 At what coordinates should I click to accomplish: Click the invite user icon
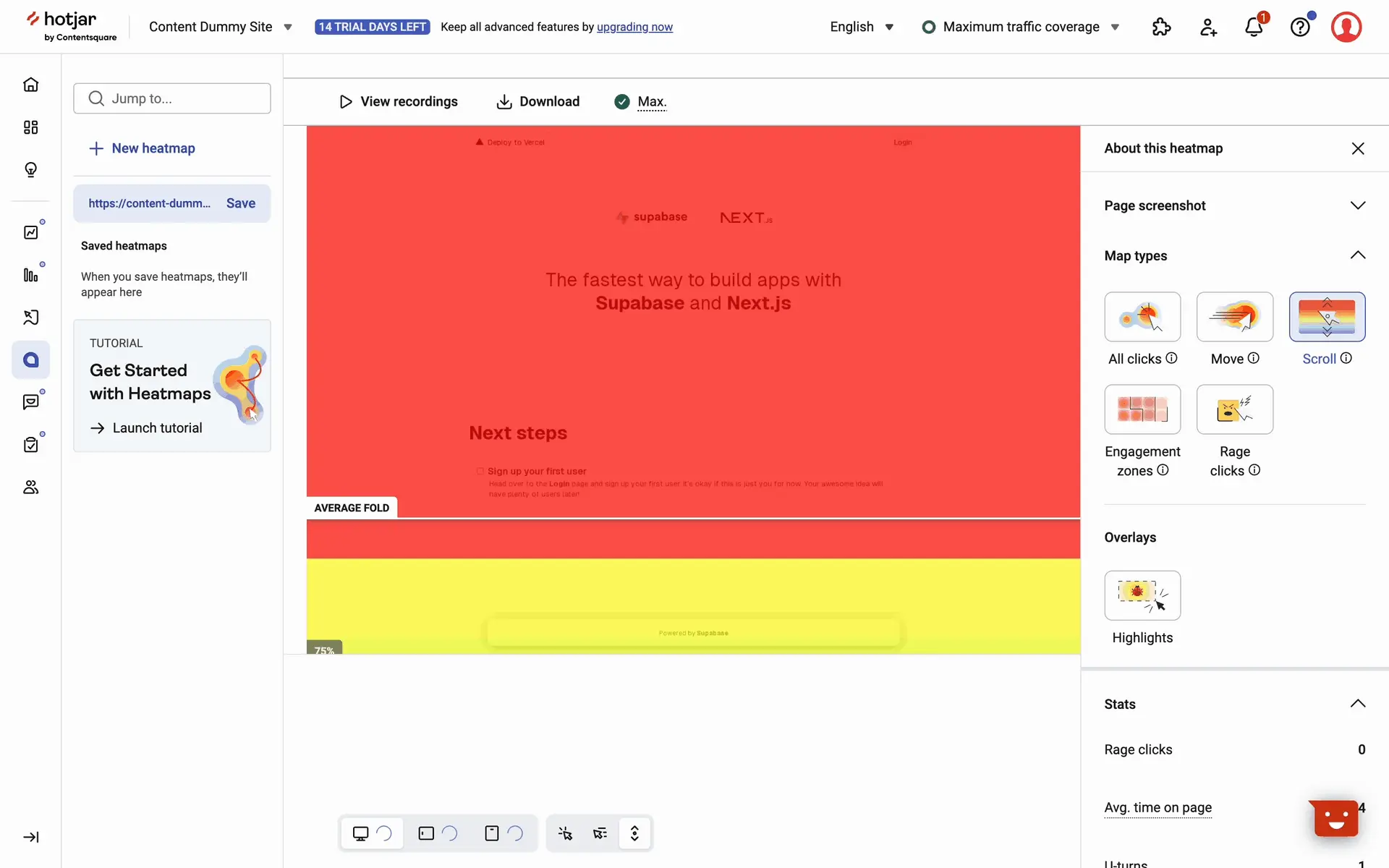pyautogui.click(x=1208, y=27)
